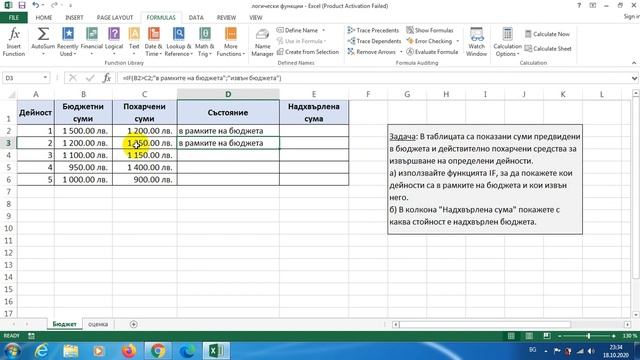
Task: Open Firefox from taskbar
Action: (x=129, y=351)
